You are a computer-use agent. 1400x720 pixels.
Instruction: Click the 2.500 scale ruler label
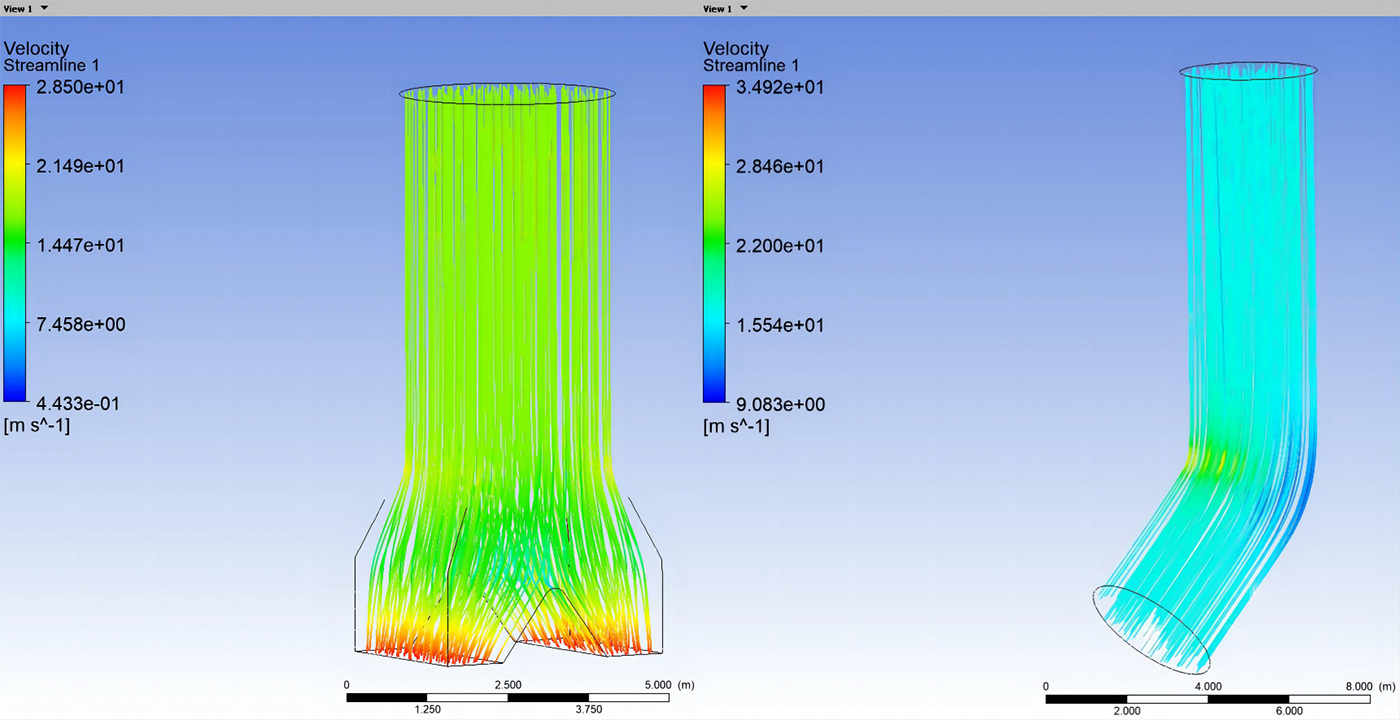tap(508, 685)
